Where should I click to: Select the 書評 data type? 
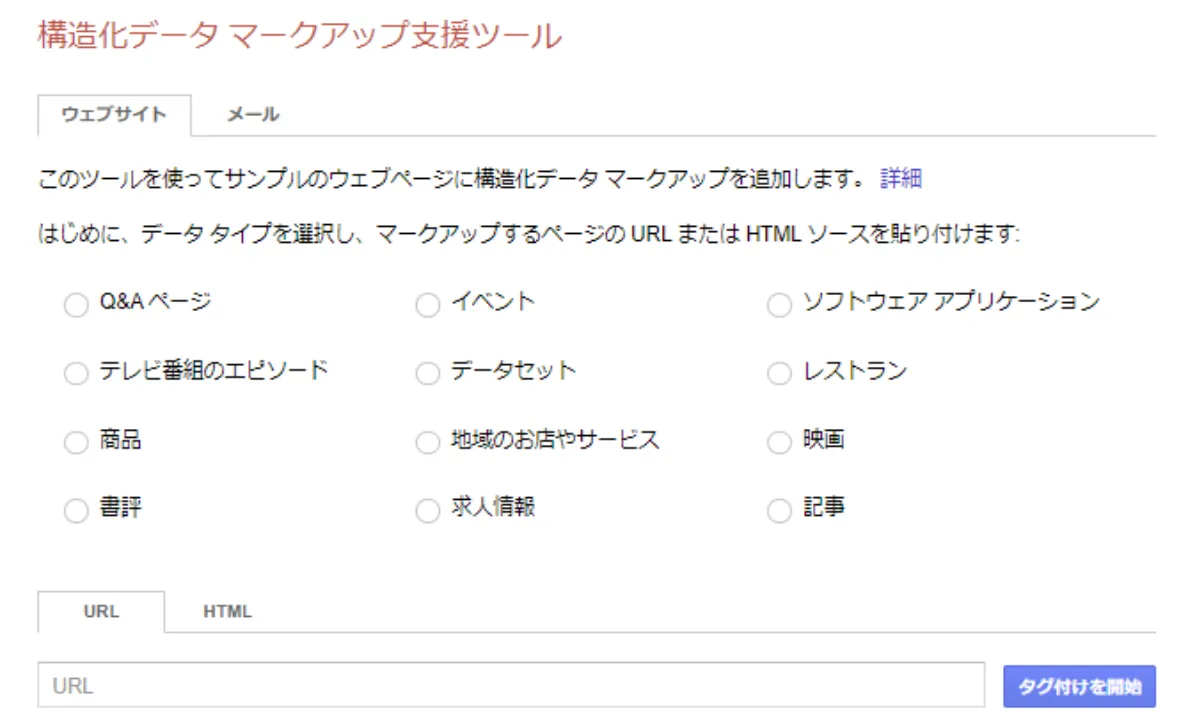pos(76,510)
